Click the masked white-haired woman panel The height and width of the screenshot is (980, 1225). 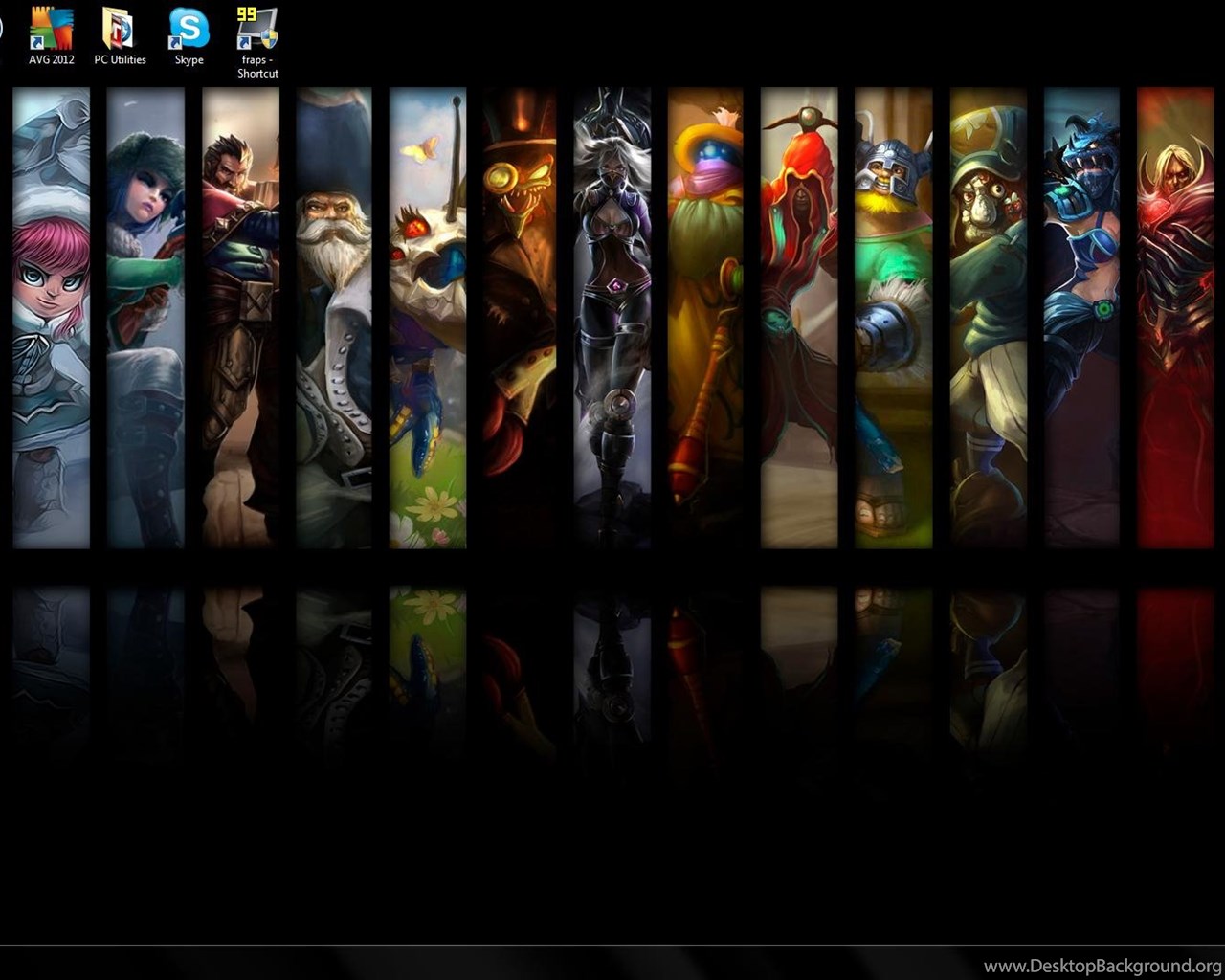(612, 316)
